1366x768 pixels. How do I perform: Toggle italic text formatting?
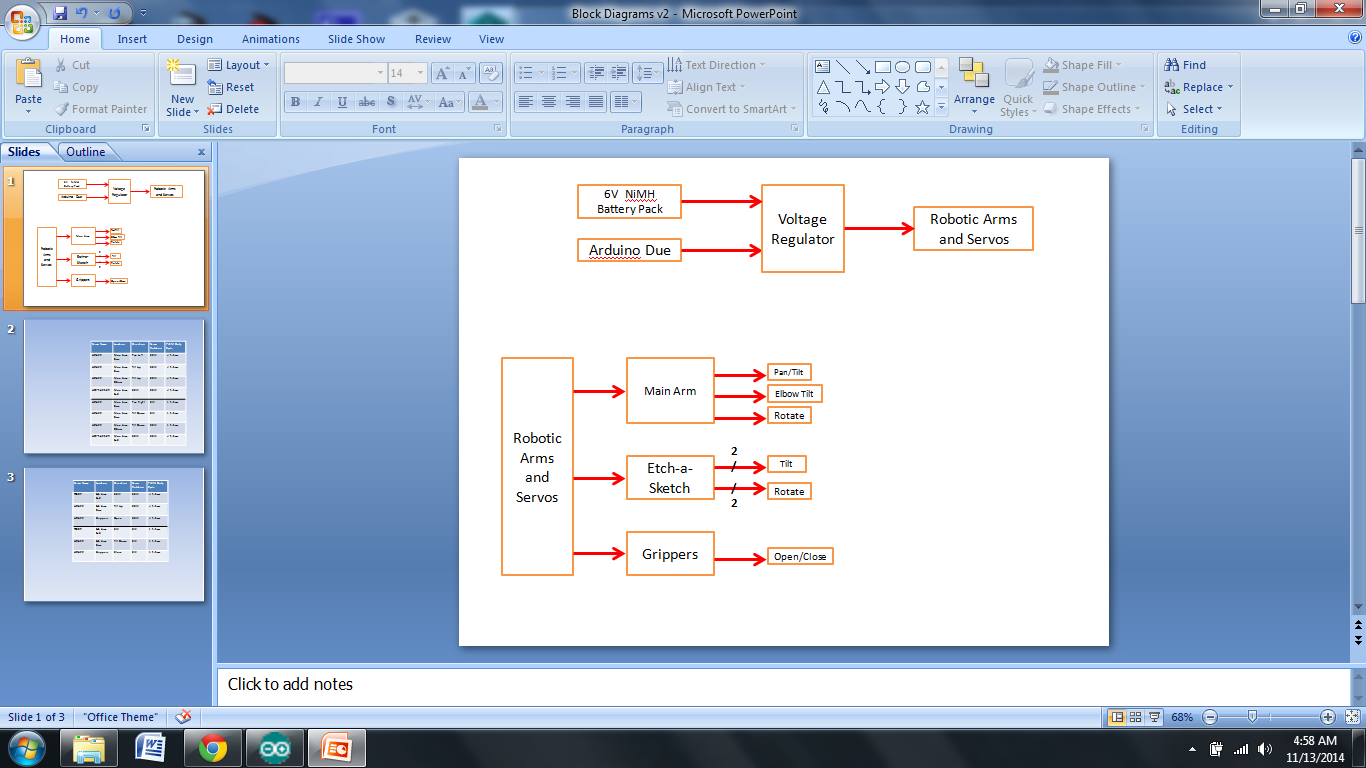pos(319,102)
